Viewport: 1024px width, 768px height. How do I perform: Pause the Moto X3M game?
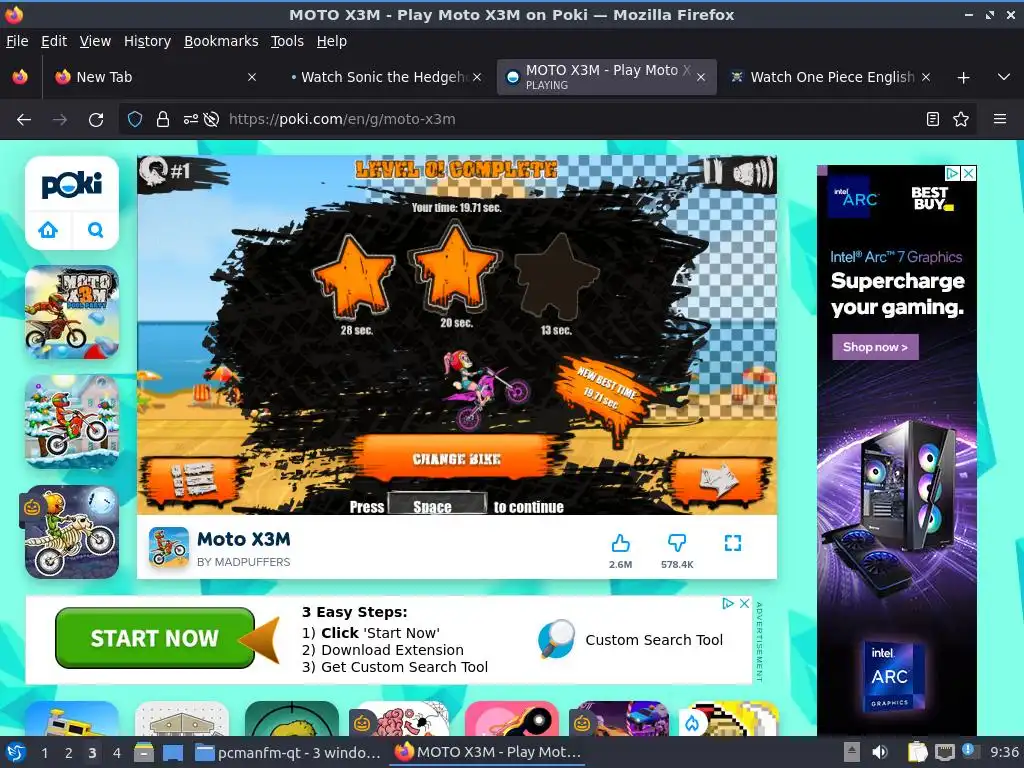click(x=712, y=172)
